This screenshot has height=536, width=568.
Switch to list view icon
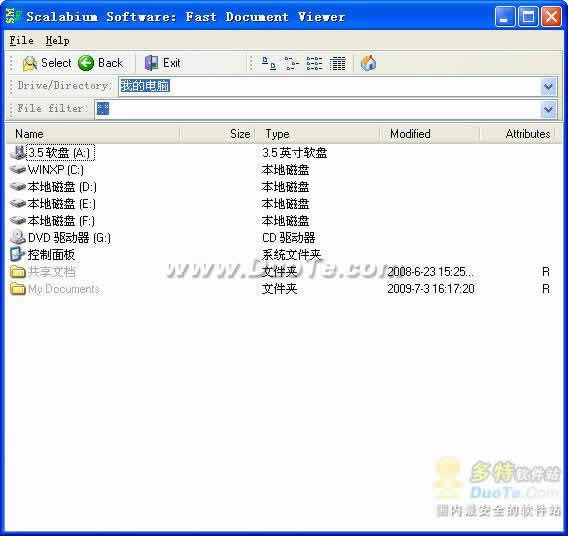click(x=314, y=63)
